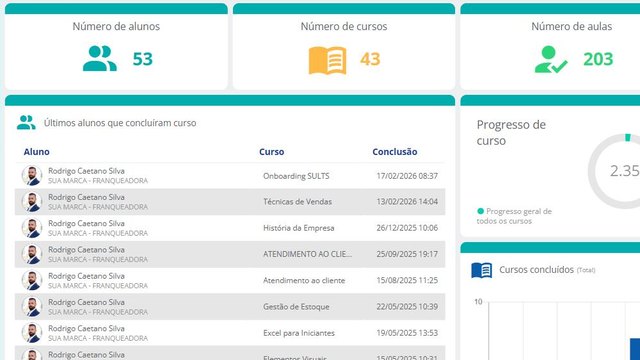Viewport: 640px width, 360px height.
Task: Open the Excel para Iniciantes course cell
Action: (299, 333)
